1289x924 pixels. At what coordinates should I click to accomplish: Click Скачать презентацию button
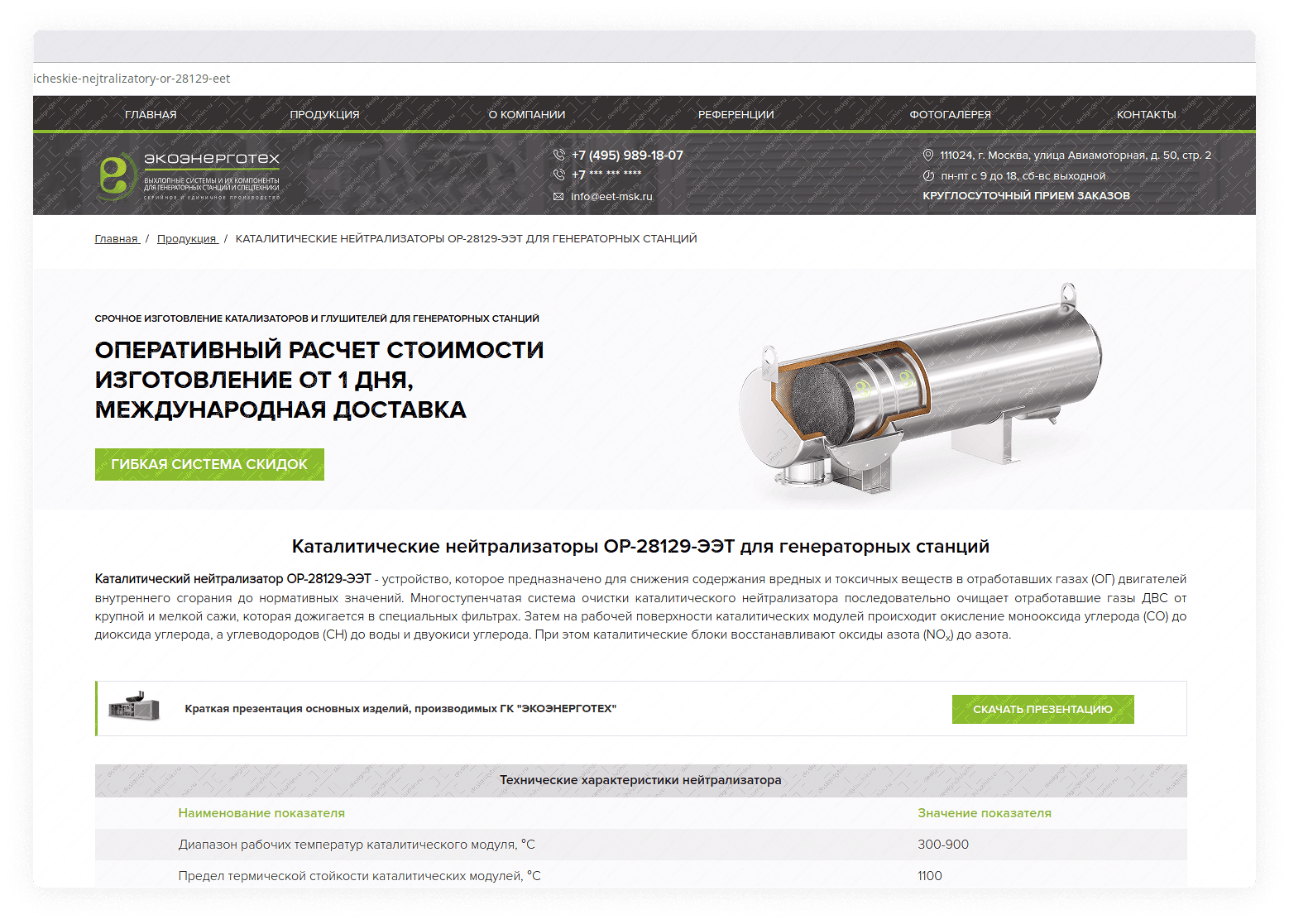tap(1042, 709)
